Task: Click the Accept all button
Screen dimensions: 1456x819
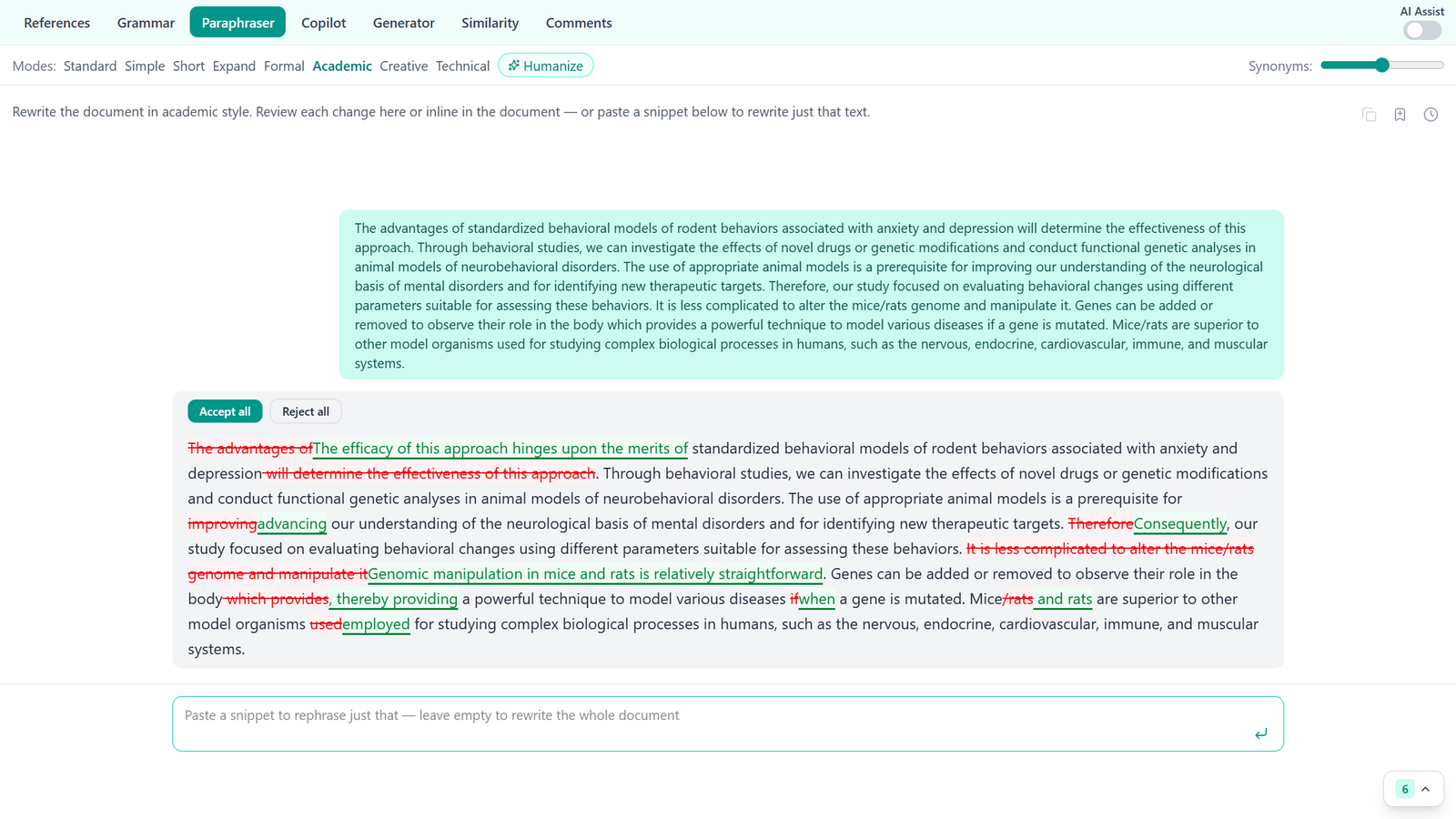Action: (225, 411)
